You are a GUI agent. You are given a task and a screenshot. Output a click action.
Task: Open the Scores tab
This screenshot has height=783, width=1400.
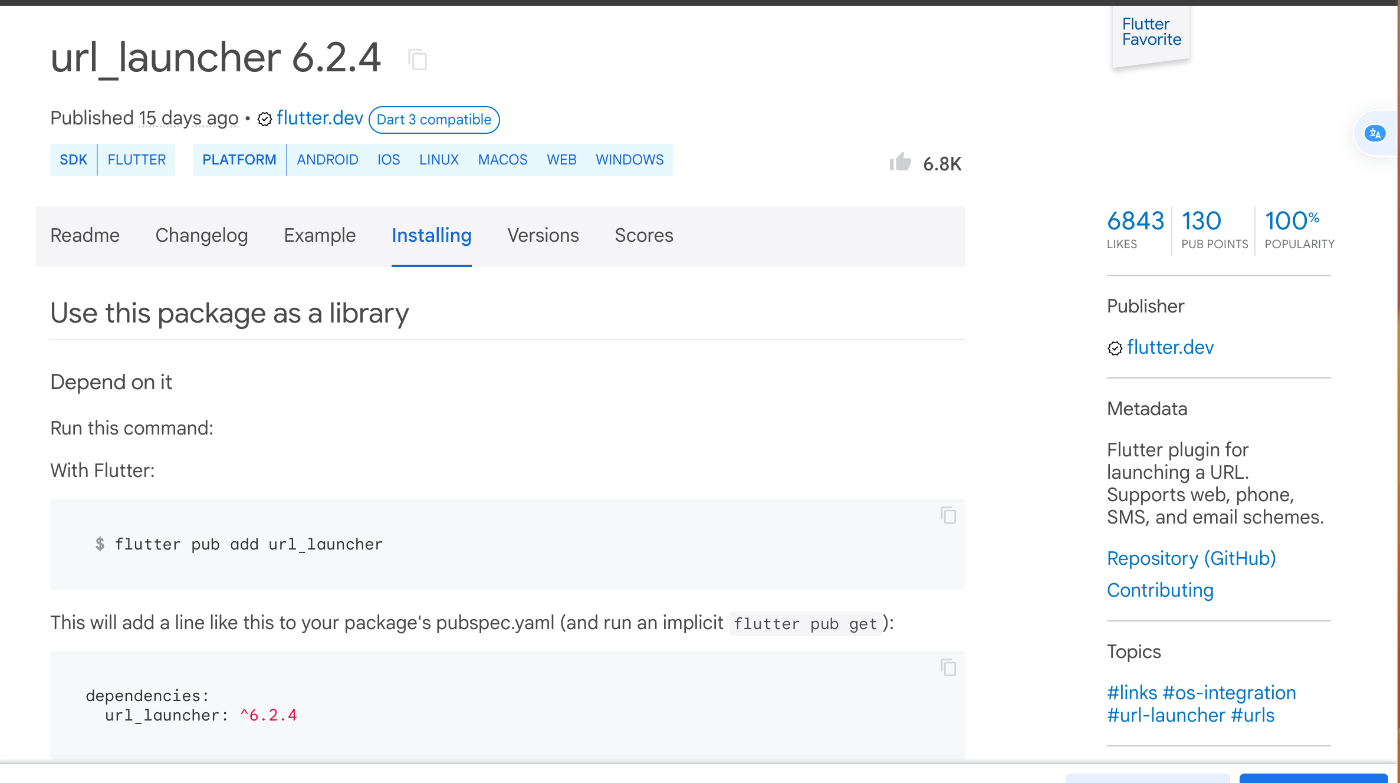pyautogui.click(x=644, y=236)
